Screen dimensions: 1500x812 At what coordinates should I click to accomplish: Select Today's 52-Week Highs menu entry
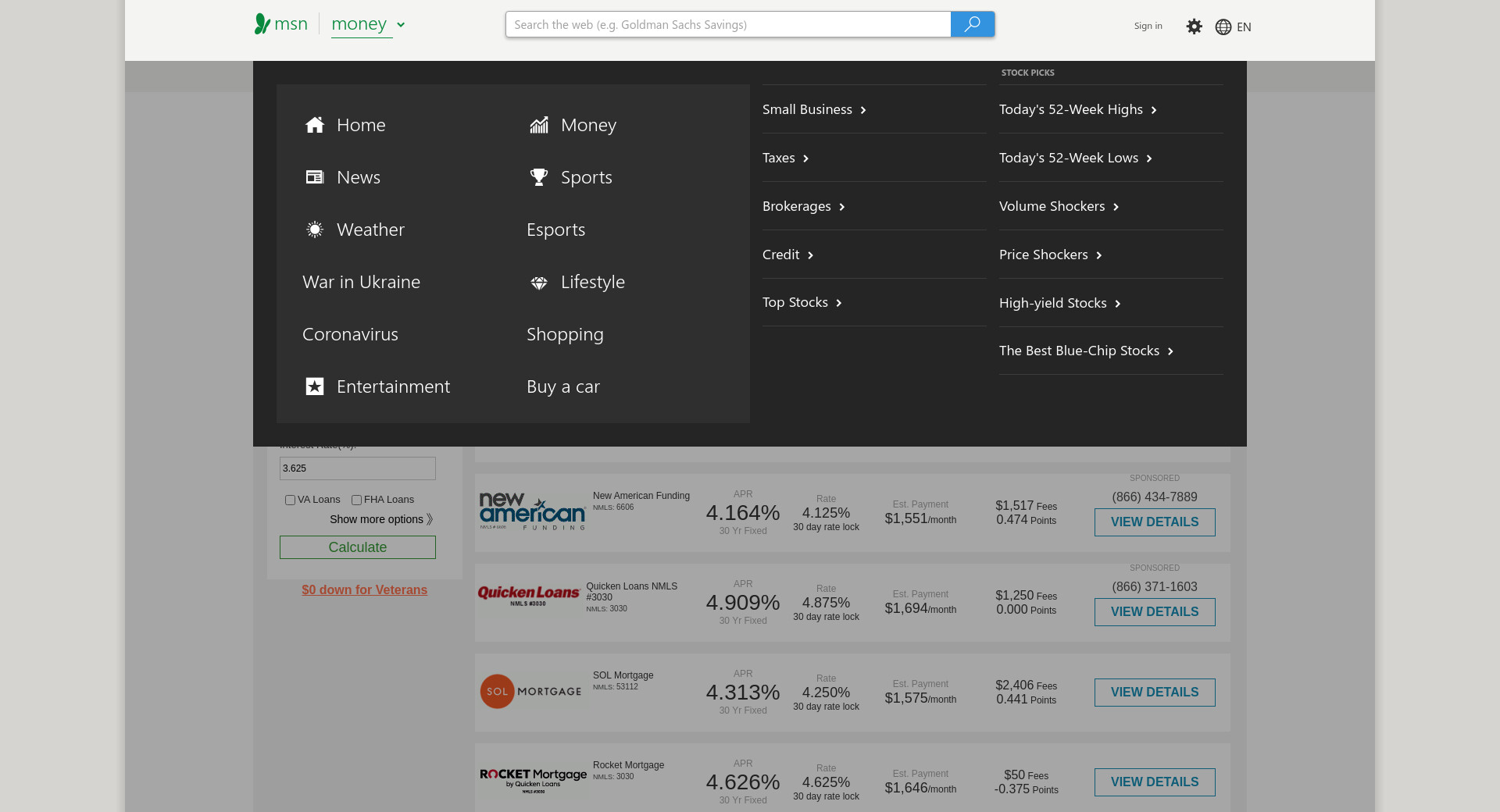pyautogui.click(x=1077, y=109)
